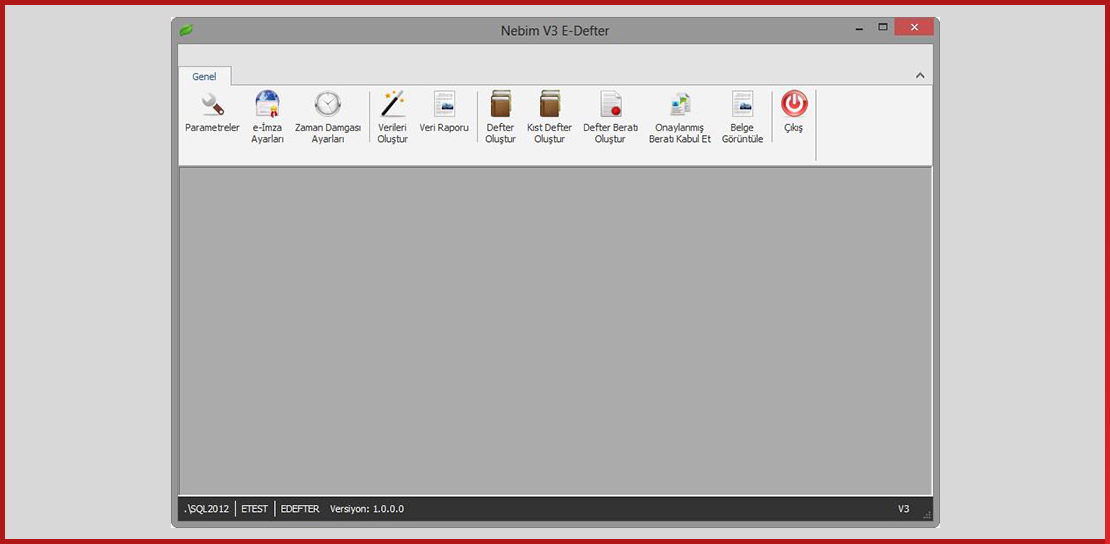Open Parametreler wrench tool
The image size is (1110, 544).
(x=212, y=113)
